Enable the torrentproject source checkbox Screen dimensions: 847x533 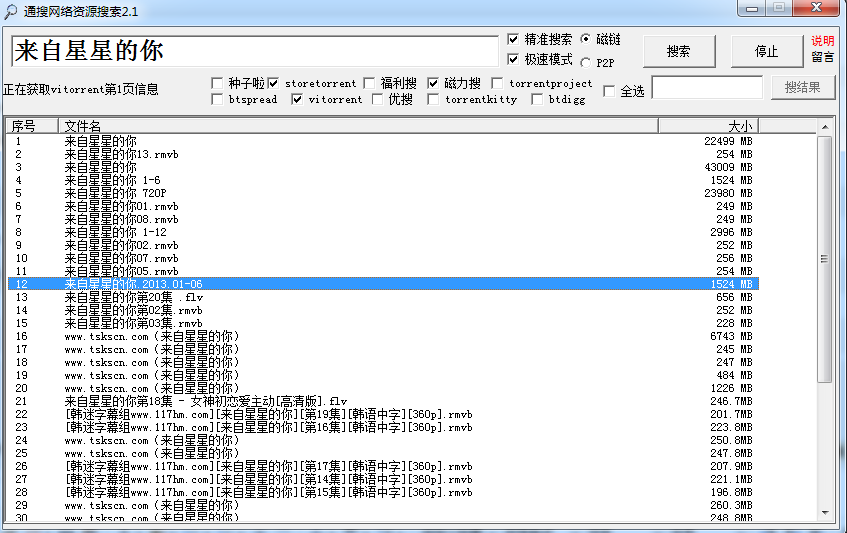tap(498, 83)
